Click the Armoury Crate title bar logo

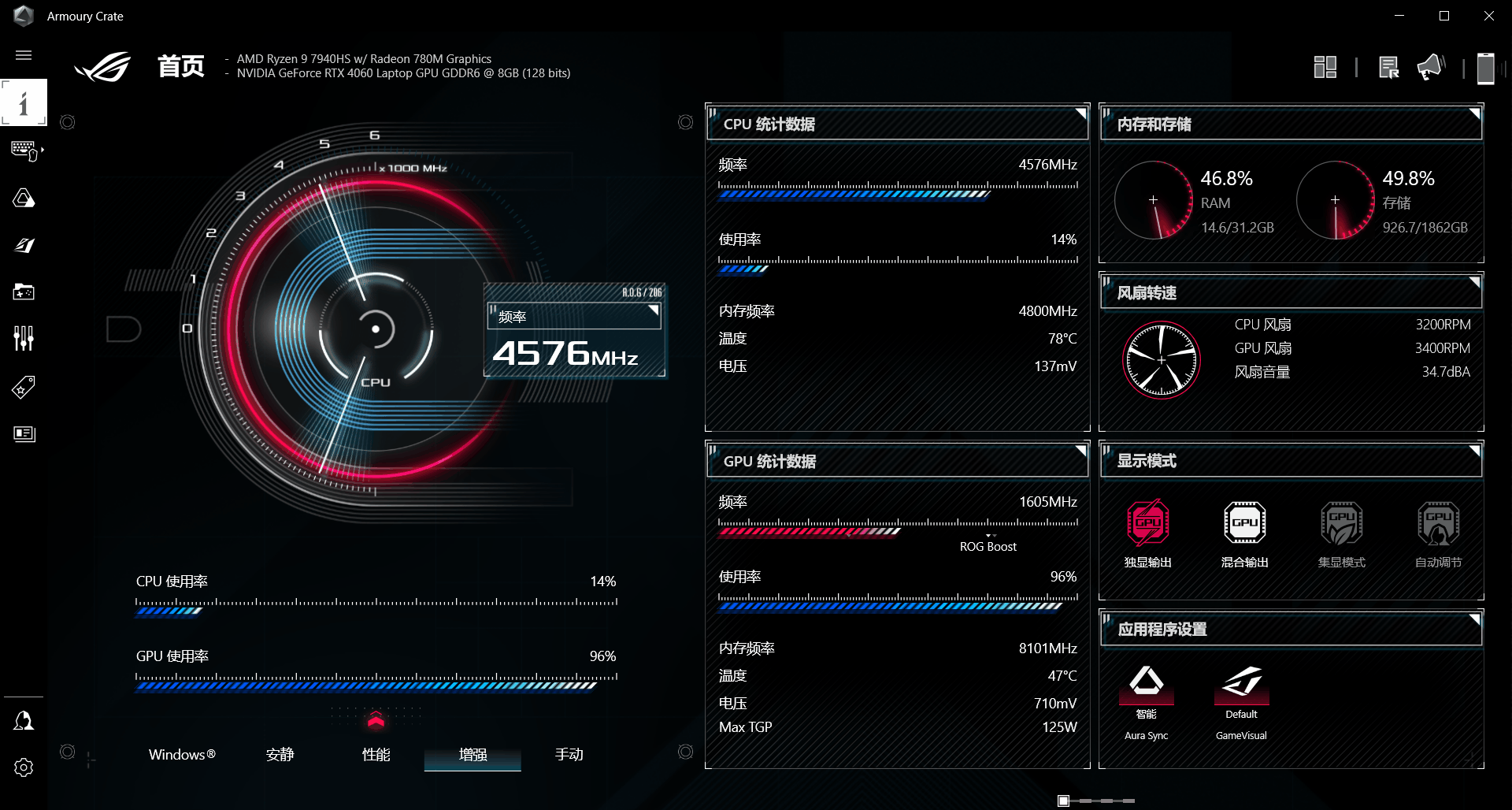(x=24, y=16)
